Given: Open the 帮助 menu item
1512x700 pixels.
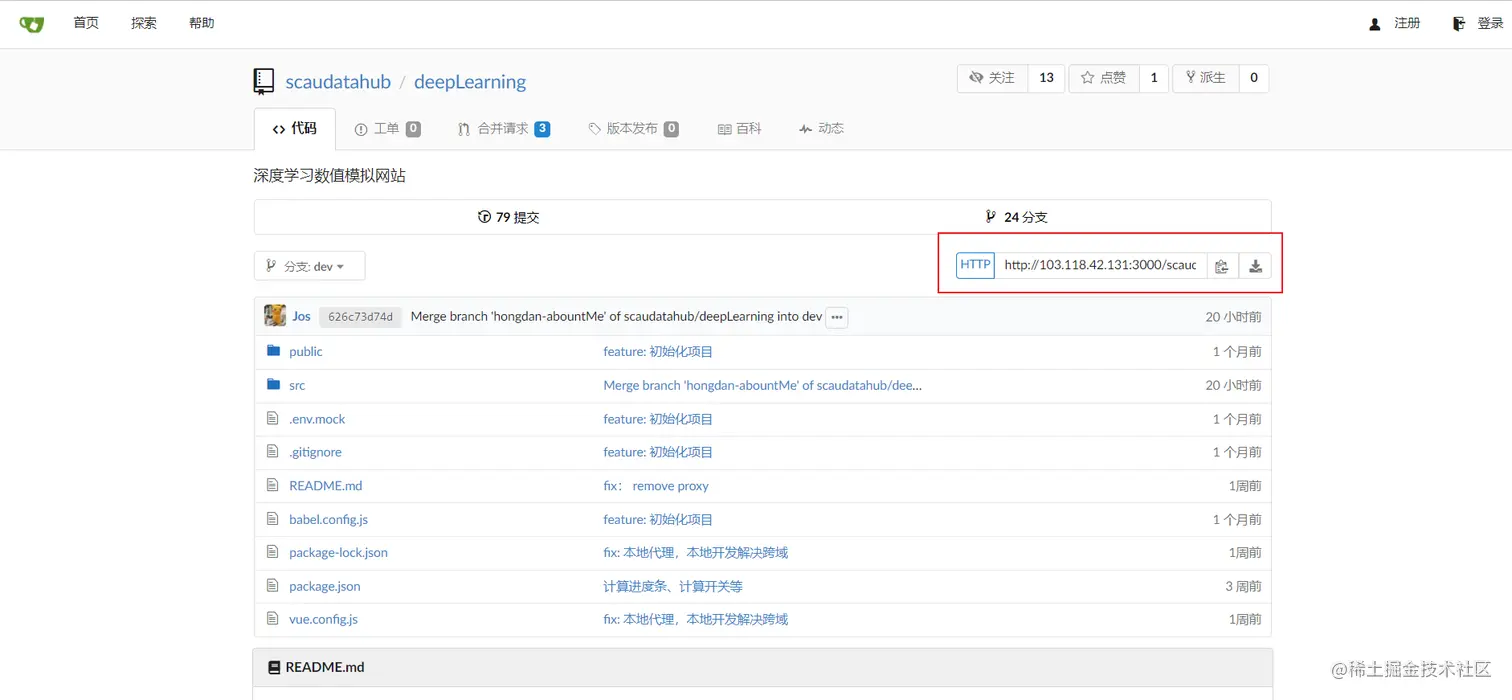Looking at the screenshot, I should point(202,23).
